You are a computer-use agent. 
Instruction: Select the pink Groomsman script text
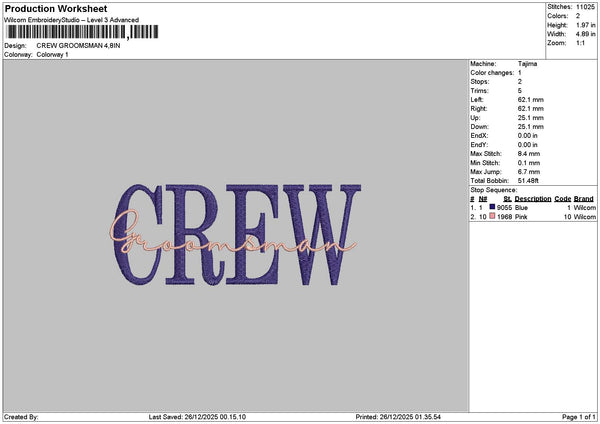click(x=233, y=233)
